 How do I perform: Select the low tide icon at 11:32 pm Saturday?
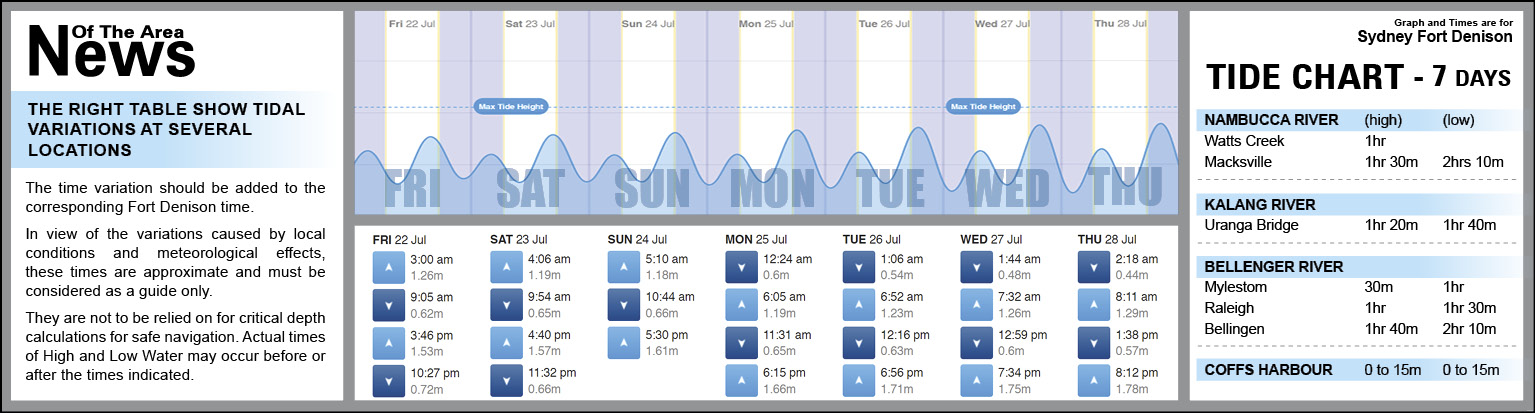click(x=506, y=381)
